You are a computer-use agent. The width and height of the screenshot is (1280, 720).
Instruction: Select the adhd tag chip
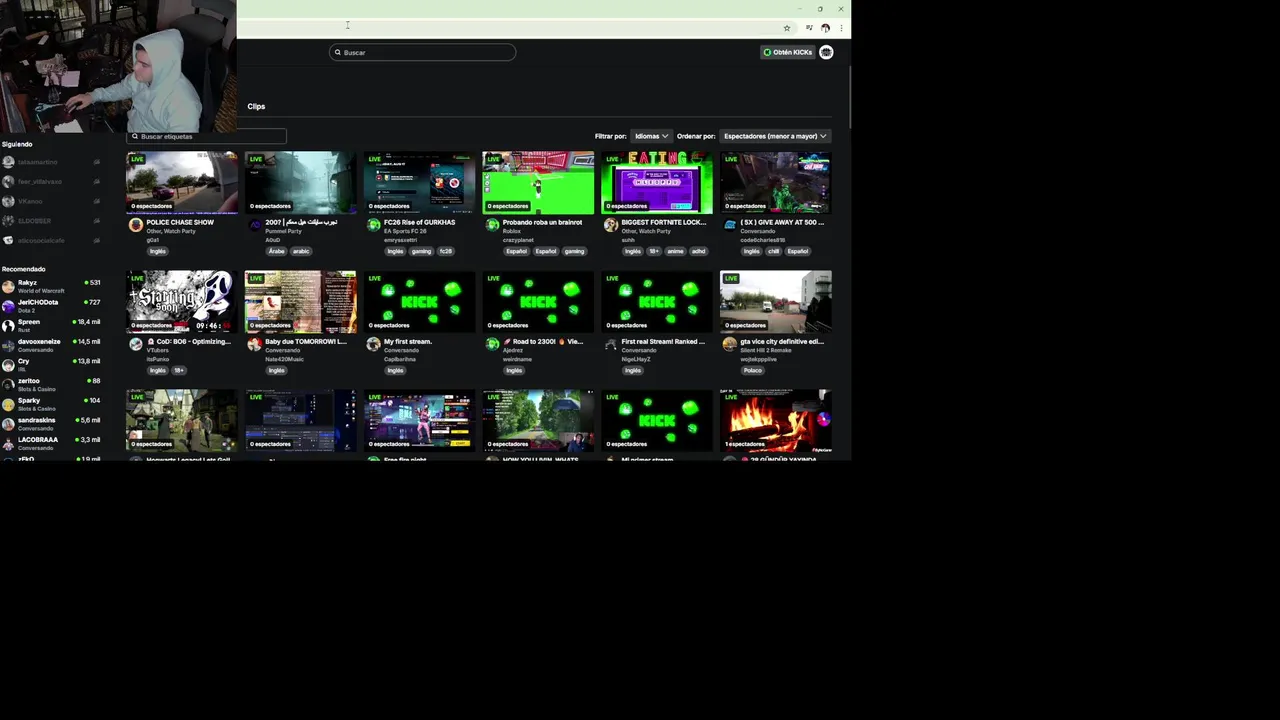[x=699, y=251]
